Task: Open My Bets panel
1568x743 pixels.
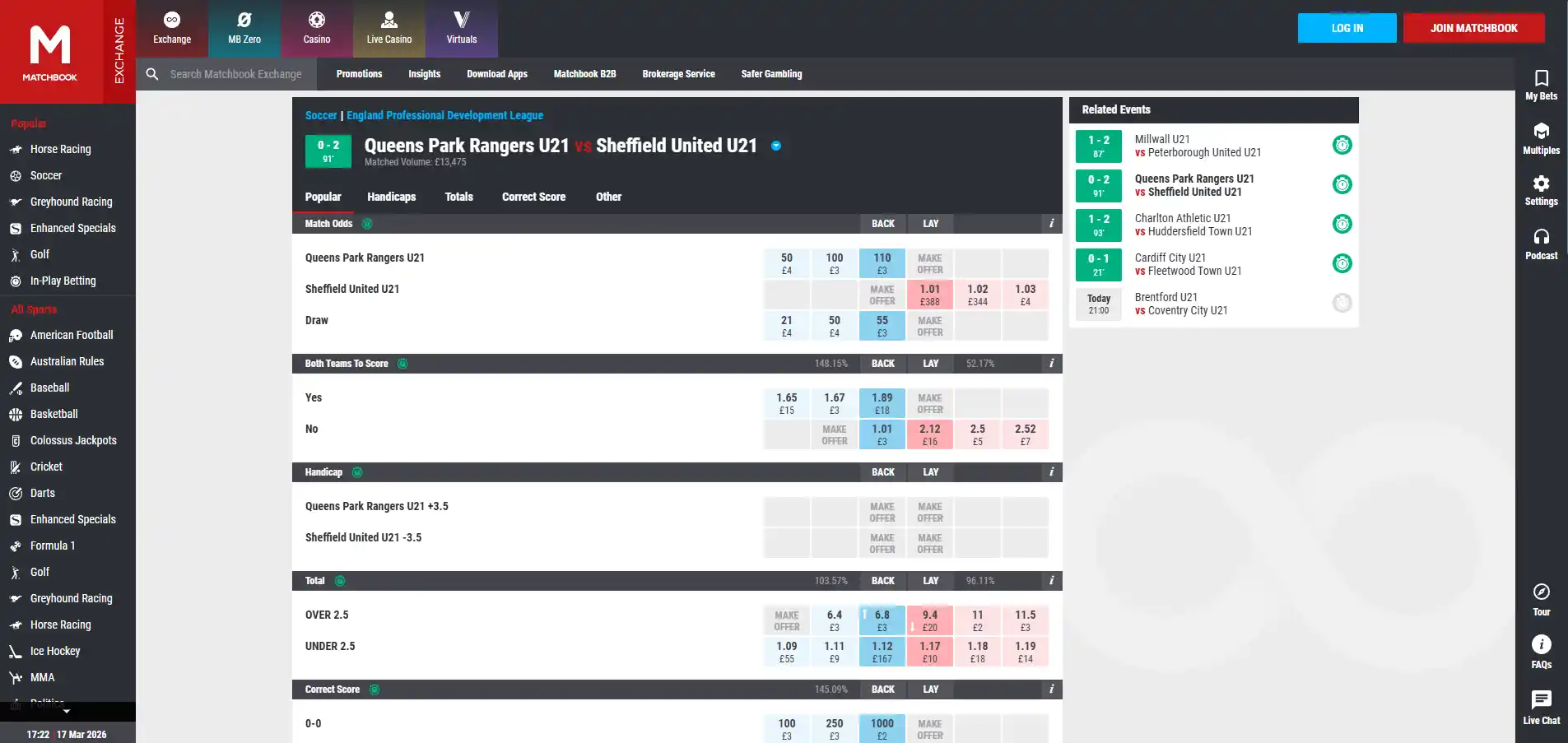Action: tap(1542, 85)
